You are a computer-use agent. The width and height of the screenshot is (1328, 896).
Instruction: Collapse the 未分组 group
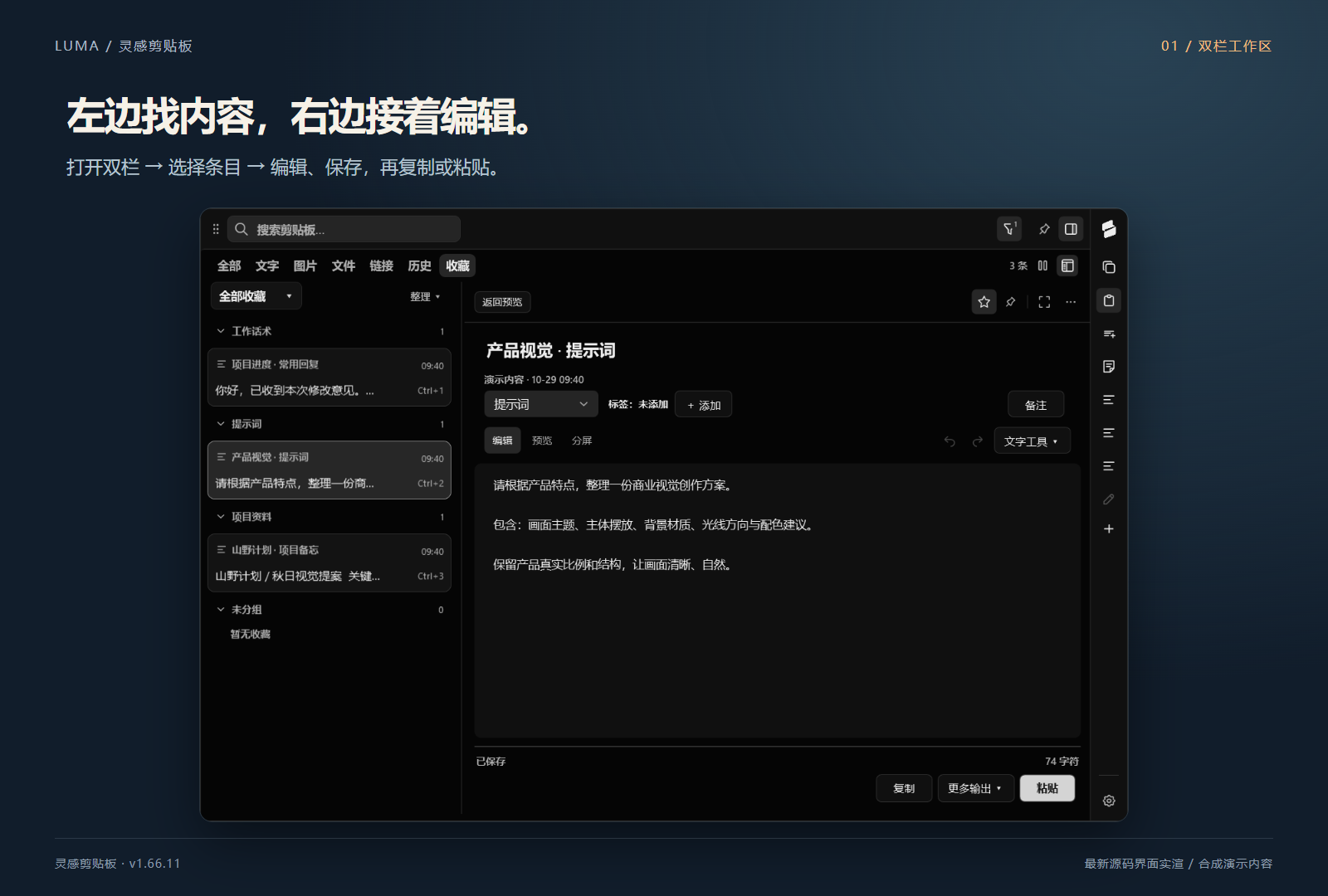221,610
